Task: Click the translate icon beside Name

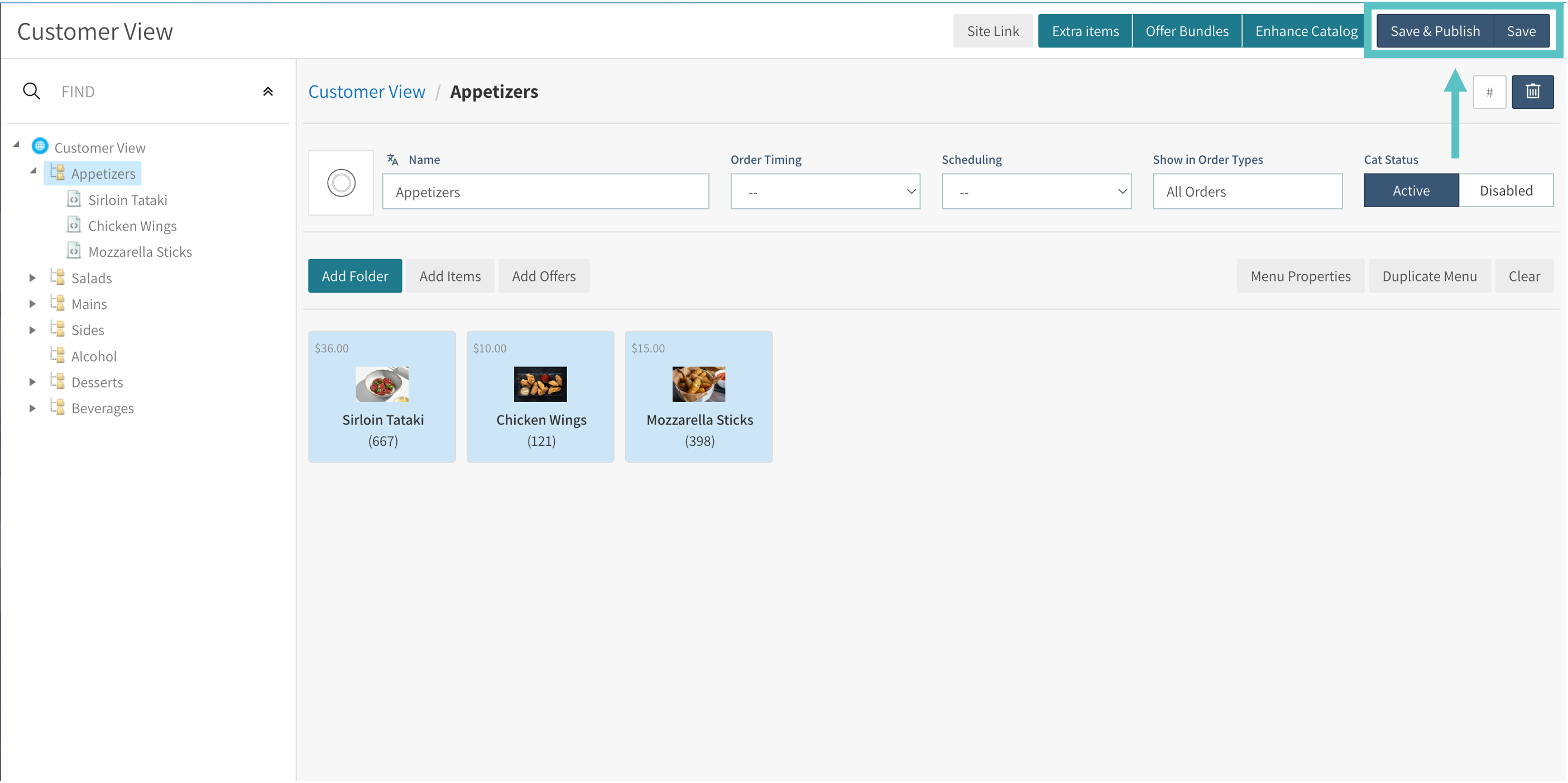Action: 392,160
